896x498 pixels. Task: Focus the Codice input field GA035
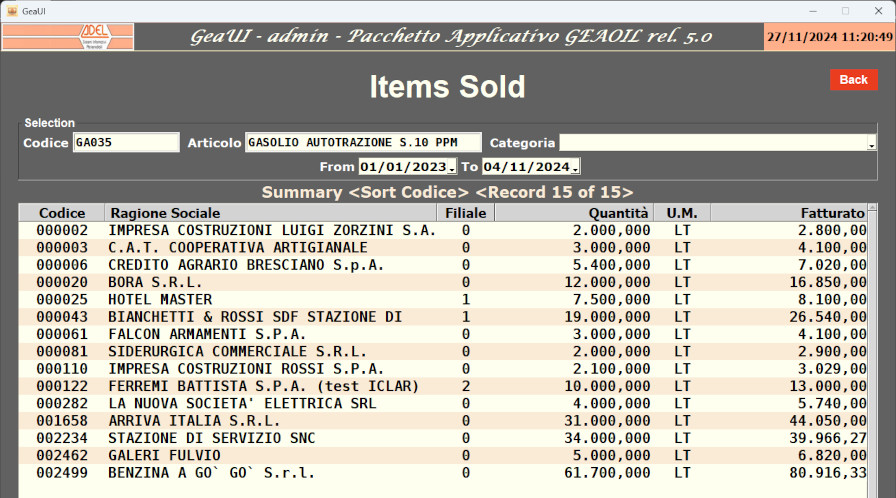click(x=126, y=142)
